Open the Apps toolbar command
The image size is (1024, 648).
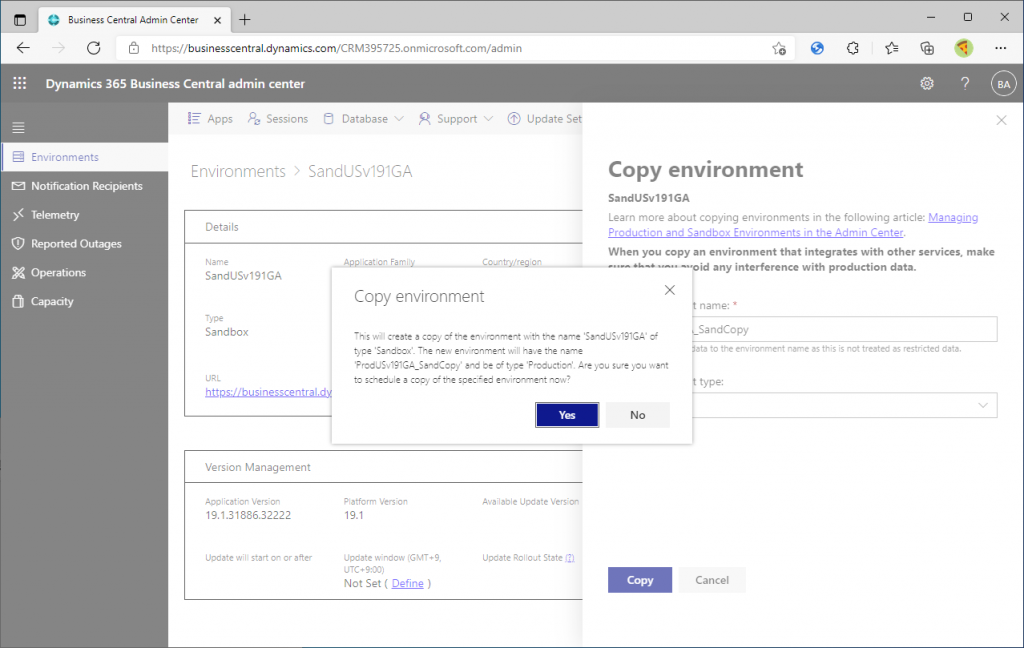[210, 119]
